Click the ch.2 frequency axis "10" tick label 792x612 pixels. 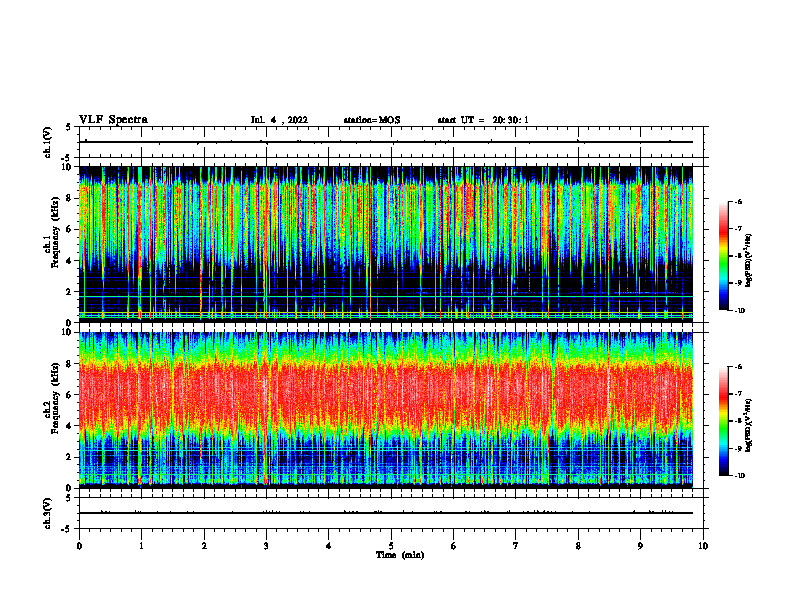(66, 332)
